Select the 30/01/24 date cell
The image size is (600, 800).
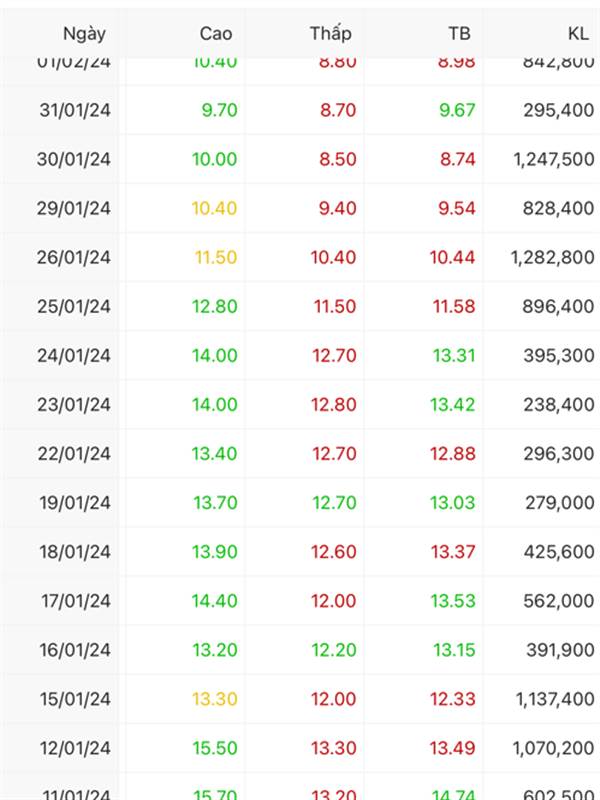(x=73, y=159)
